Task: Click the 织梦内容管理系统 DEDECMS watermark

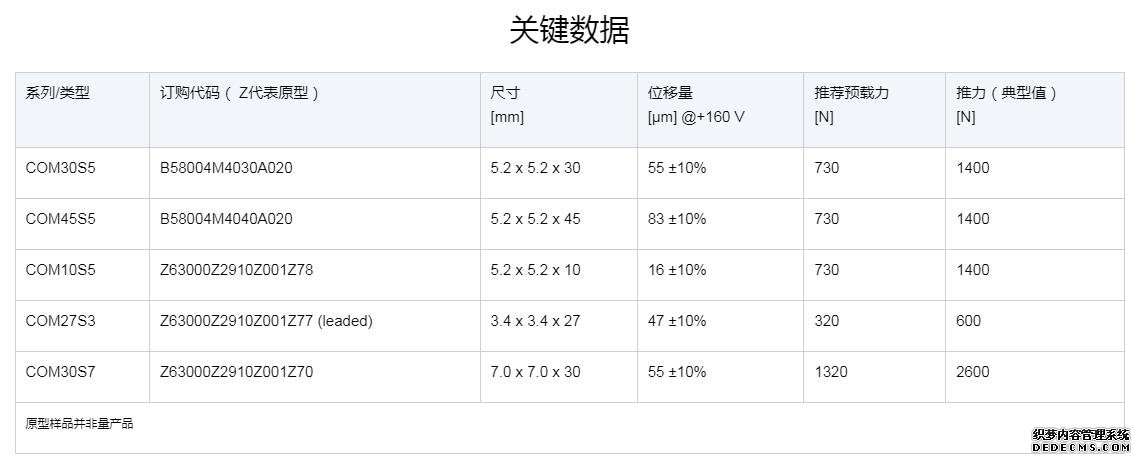Action: [1081, 440]
